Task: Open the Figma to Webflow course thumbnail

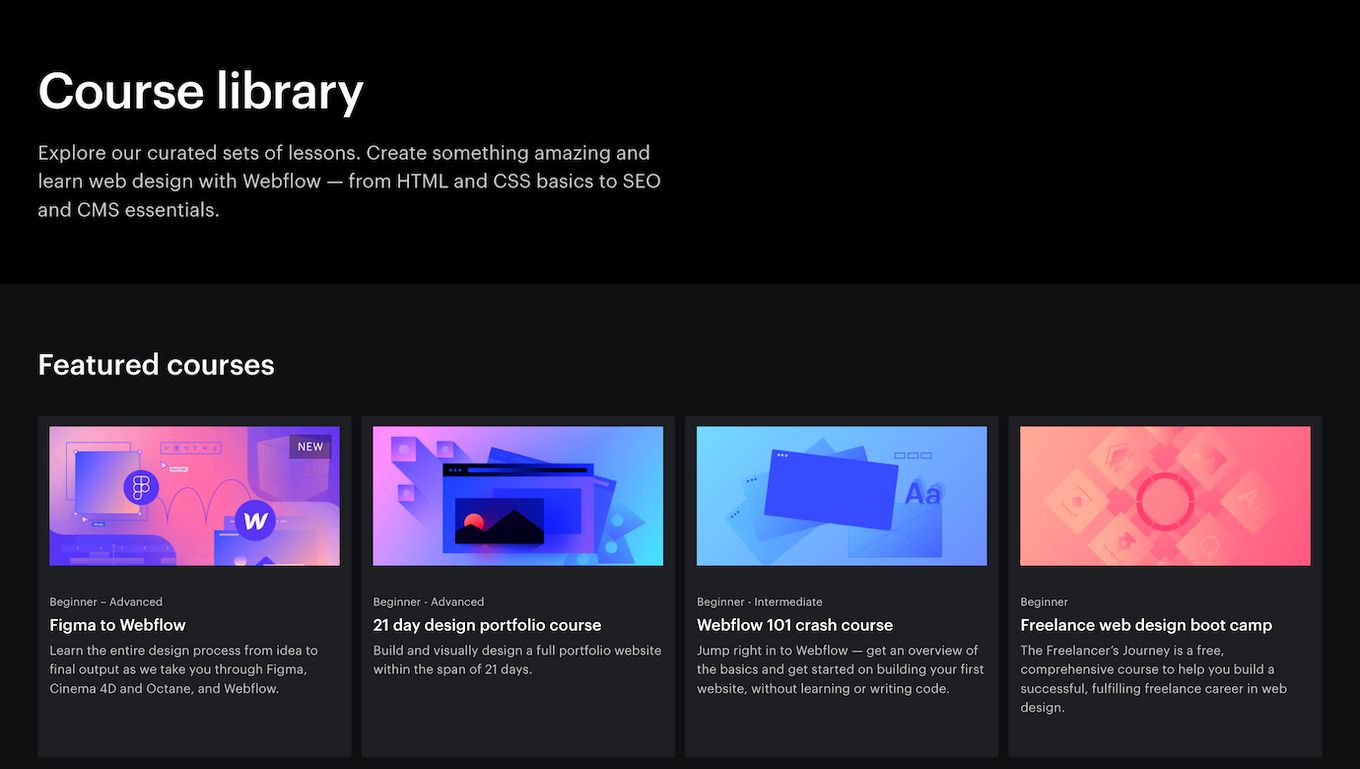Action: pyautogui.click(x=194, y=496)
